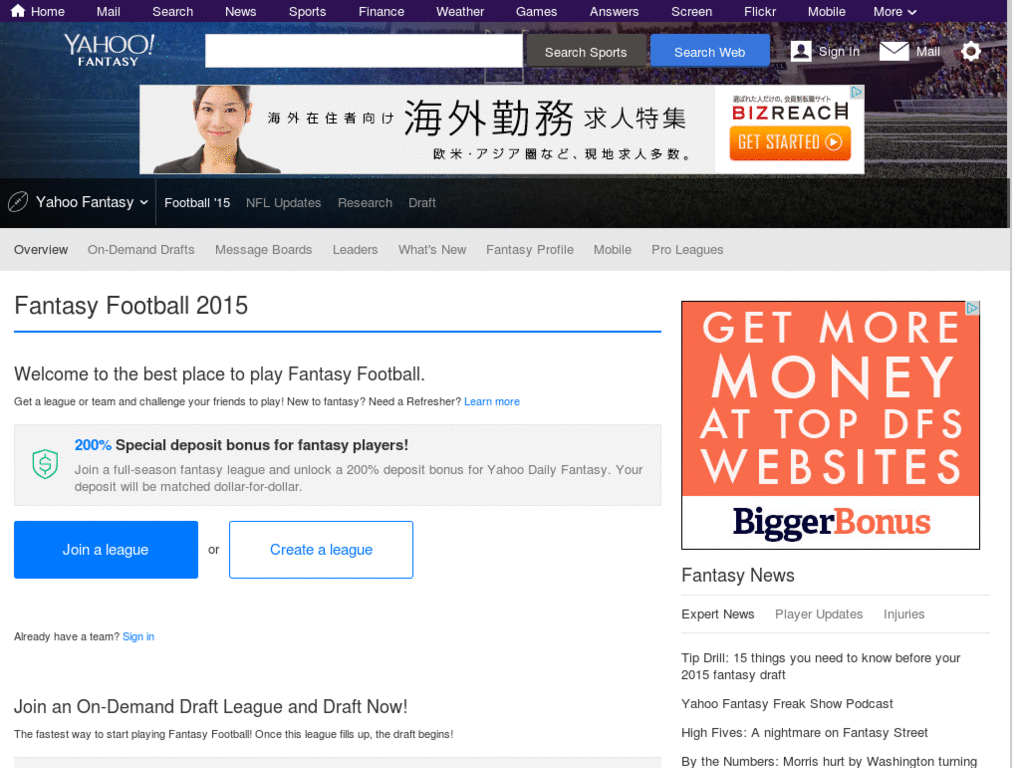Click the 200% deposit bonus heading link
Viewport: 1024px width, 768px height.
[x=241, y=445]
